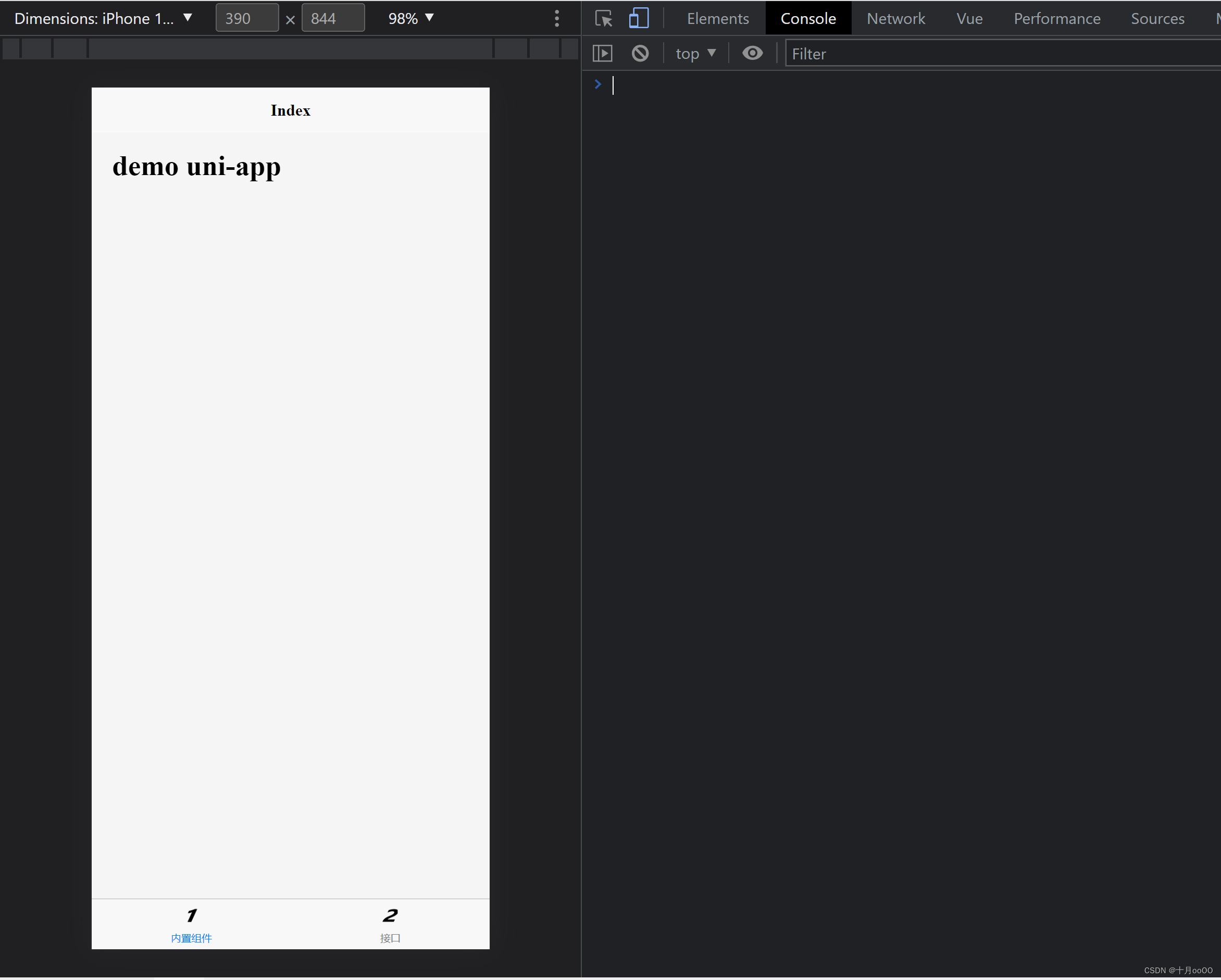1221x980 pixels.
Task: Click the height field showing 844
Action: click(333, 18)
